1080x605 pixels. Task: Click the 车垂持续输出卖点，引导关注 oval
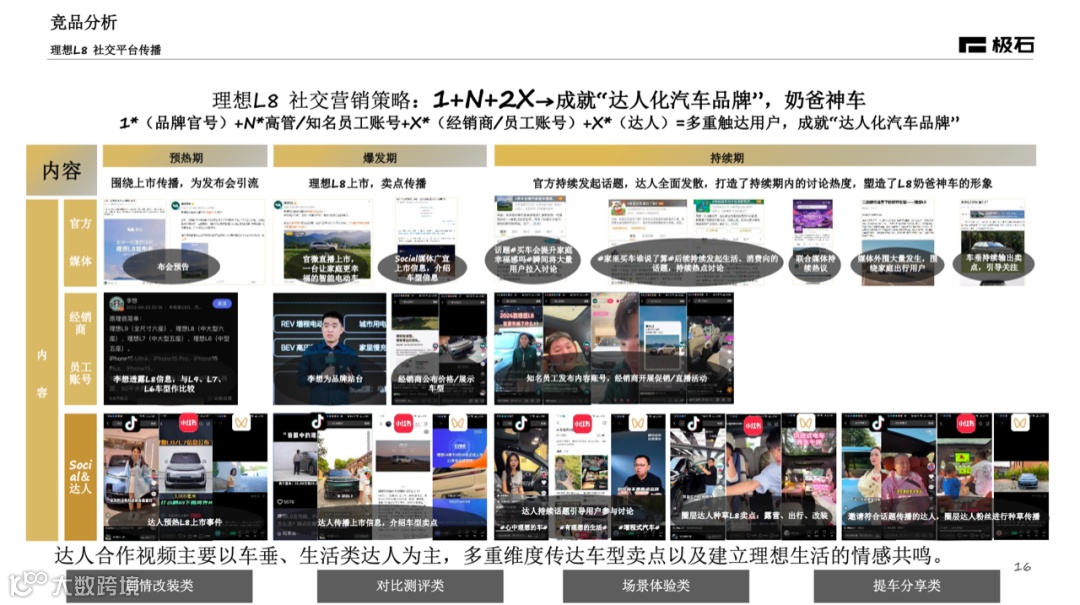tap(994, 263)
